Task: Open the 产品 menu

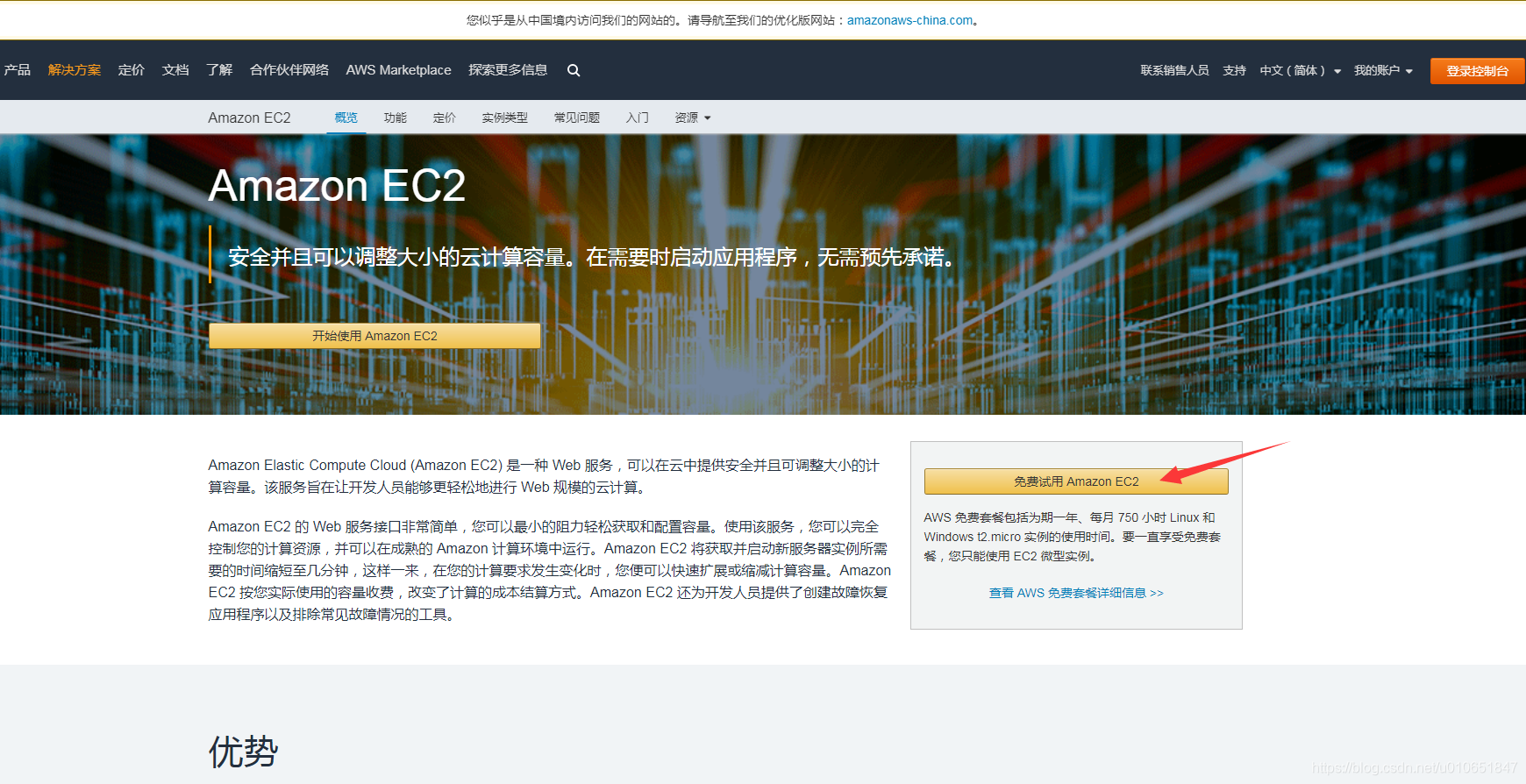Action: pyautogui.click(x=17, y=70)
